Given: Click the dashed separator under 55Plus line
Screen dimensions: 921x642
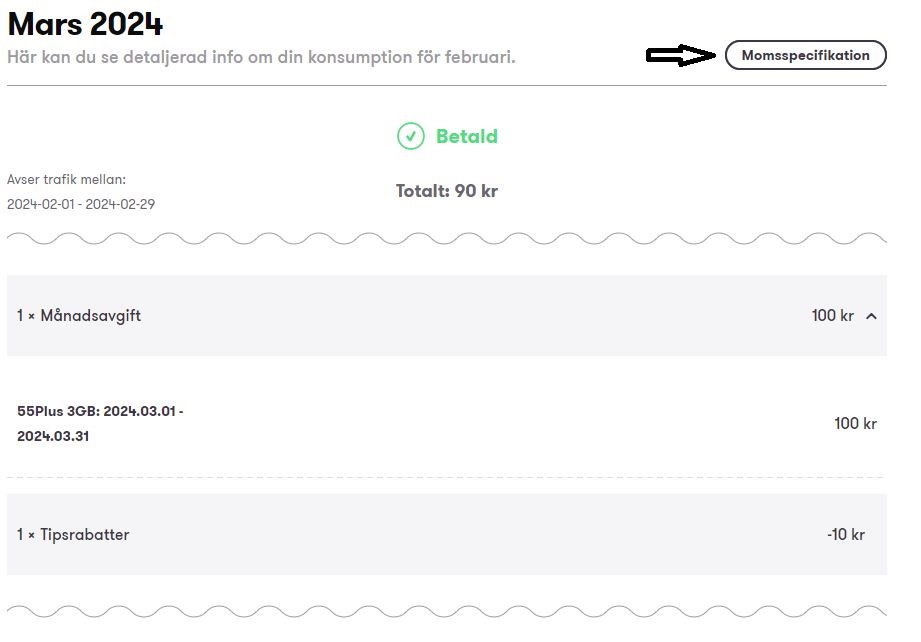Looking at the screenshot, I should (446, 478).
